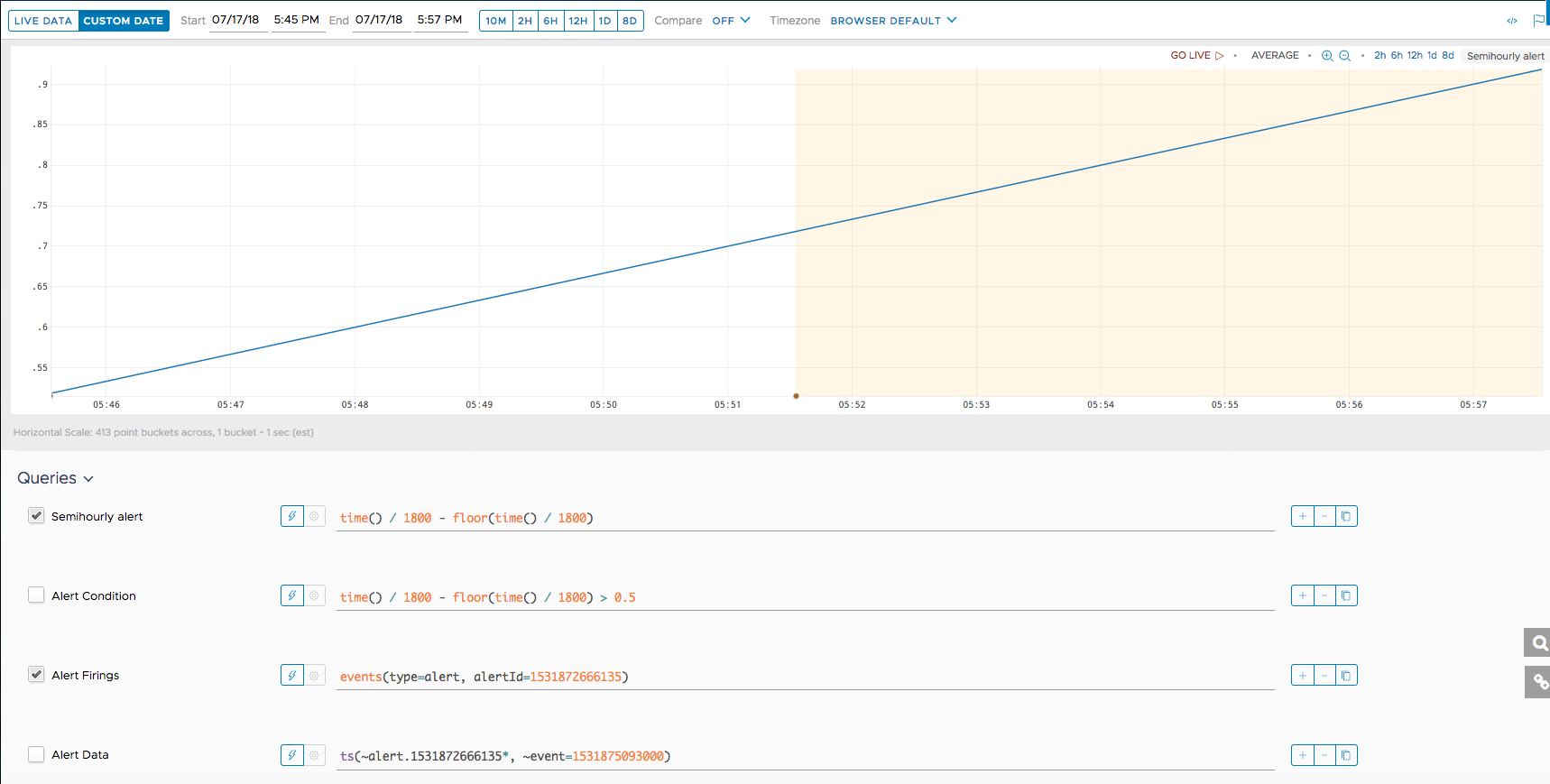Add a query with plus icon beside Semihourly alert
The image size is (1550, 784).
click(x=1302, y=516)
